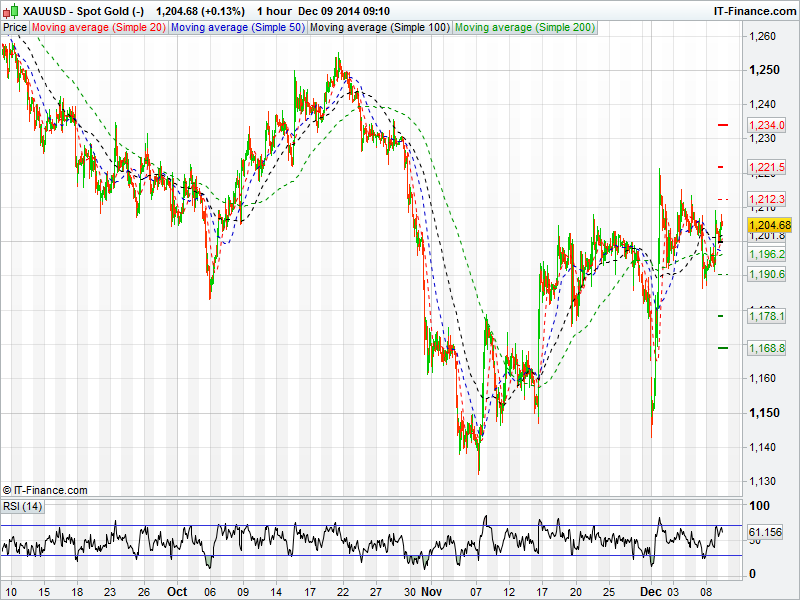Select the Price indicator tab
The image size is (800, 600).
(x=15, y=28)
